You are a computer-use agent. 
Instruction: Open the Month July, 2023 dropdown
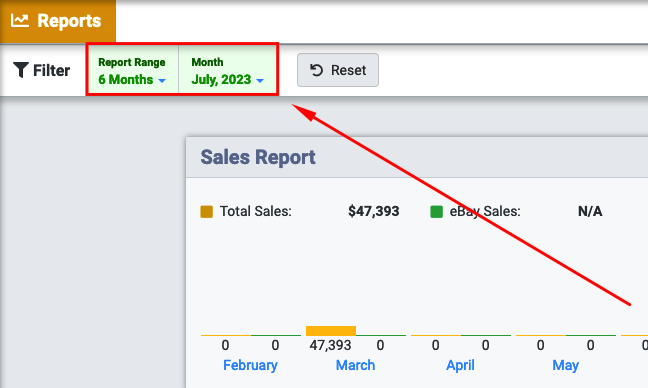(228, 70)
